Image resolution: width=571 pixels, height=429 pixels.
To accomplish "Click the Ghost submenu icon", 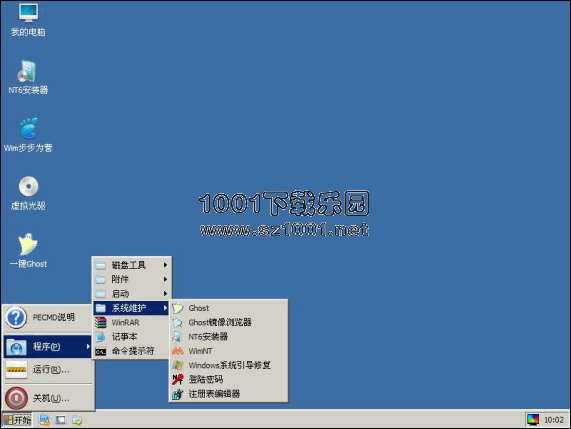I will 177,308.
